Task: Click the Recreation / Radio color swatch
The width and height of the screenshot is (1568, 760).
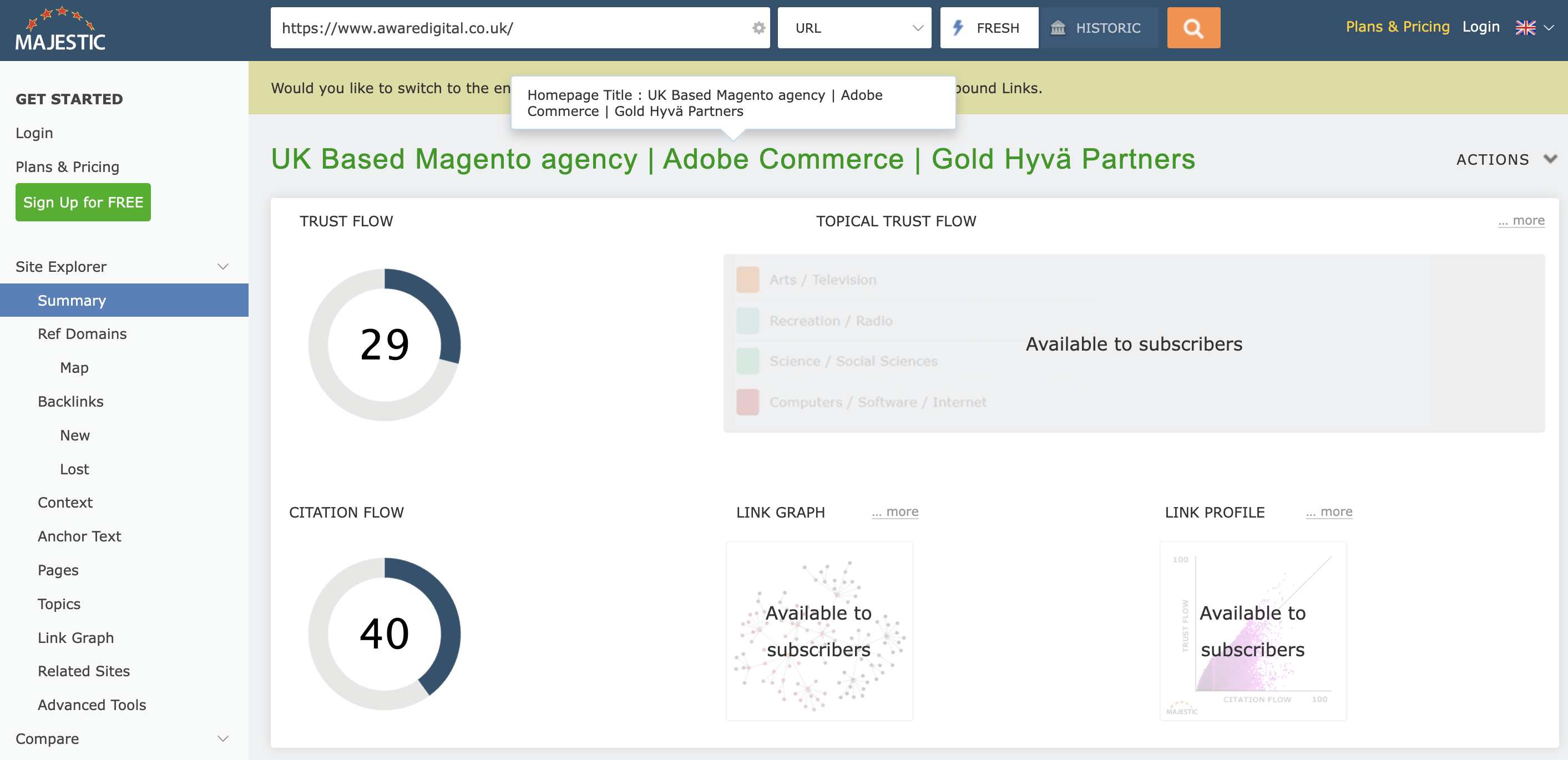Action: pos(747,321)
